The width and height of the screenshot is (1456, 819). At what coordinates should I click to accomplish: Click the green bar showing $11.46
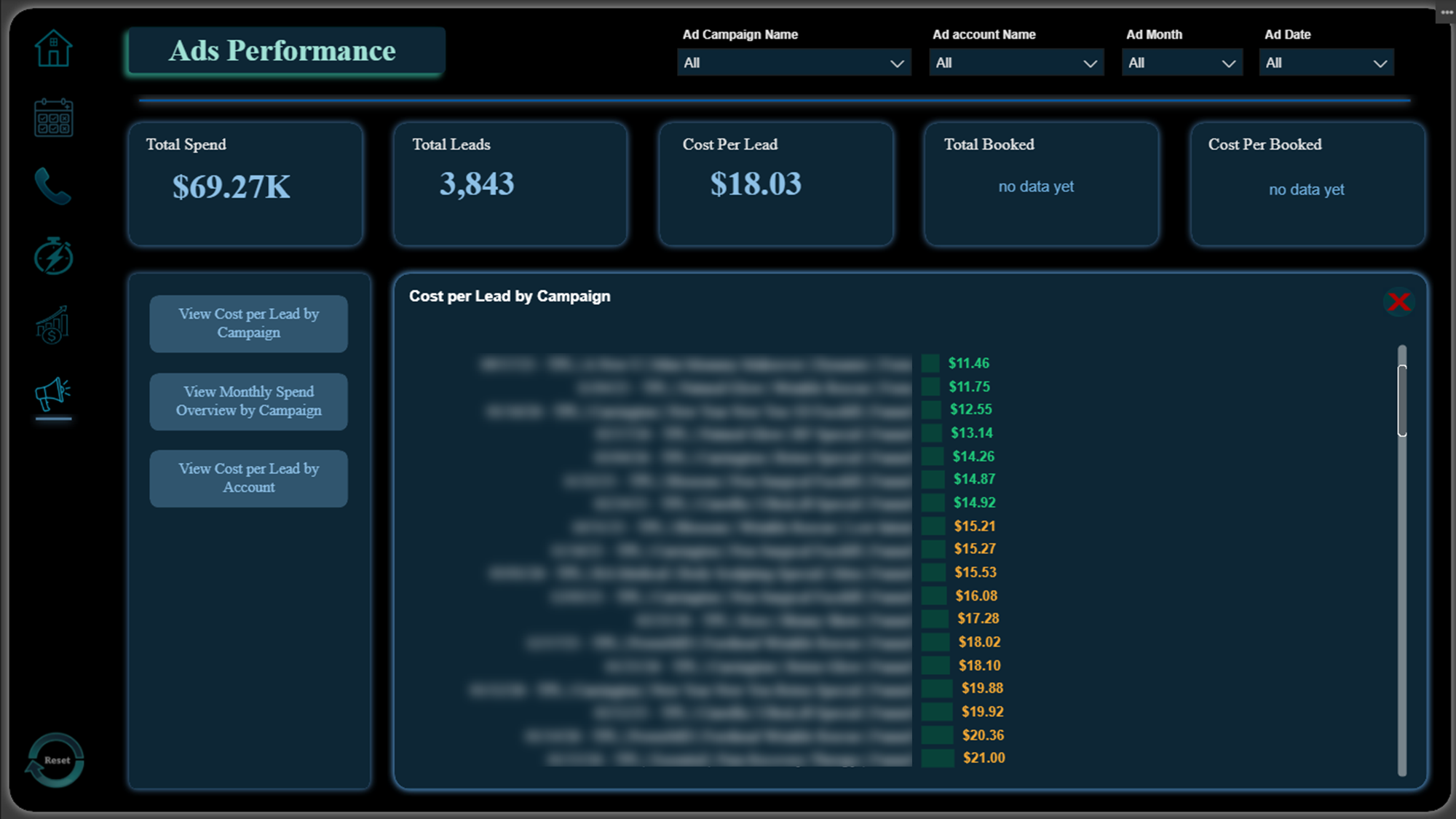click(931, 363)
